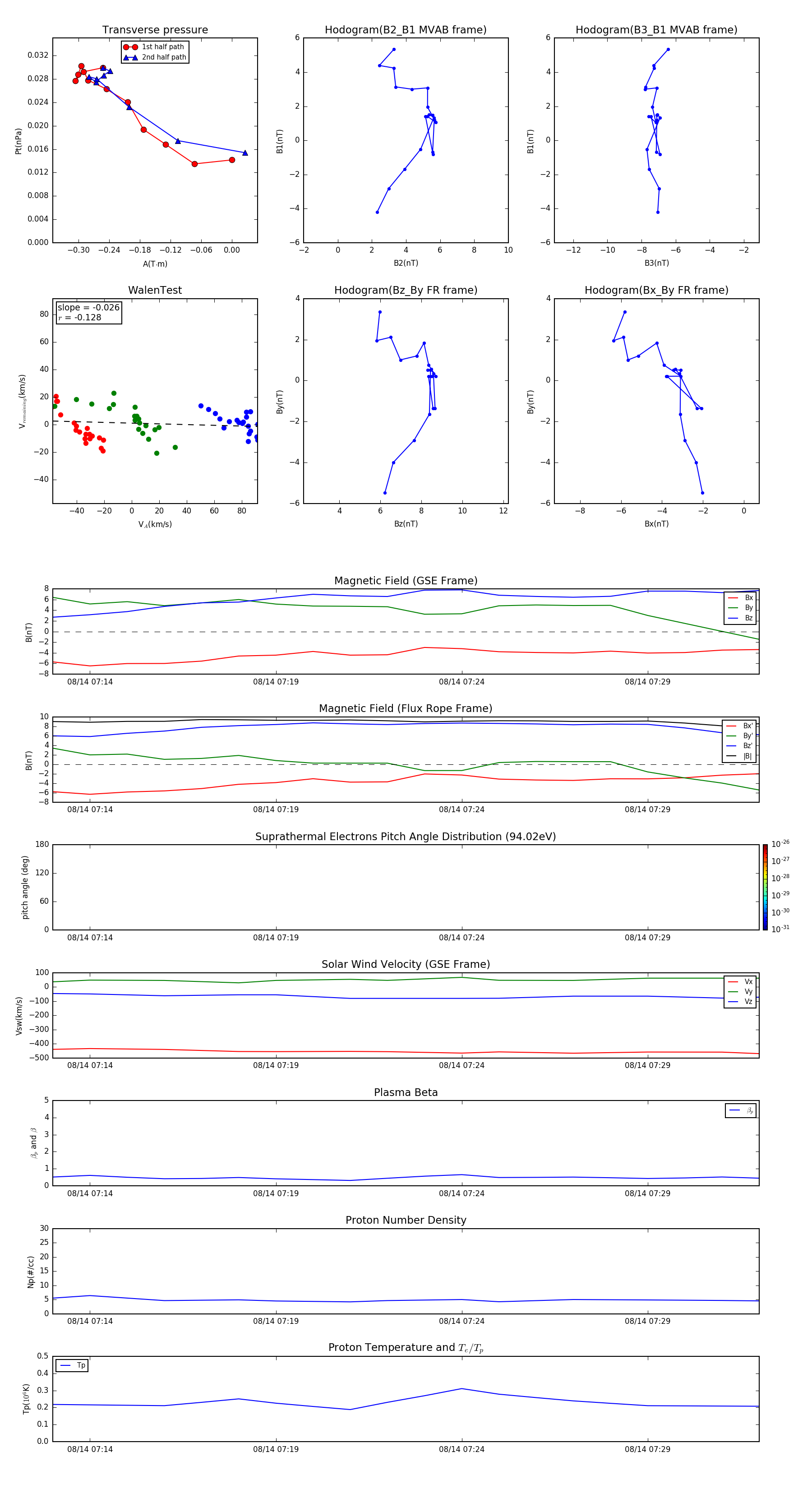Click the 08/14 07:14 tick under Solar Wind Velocity
This screenshot has height=1489, width=812.
[90, 1065]
